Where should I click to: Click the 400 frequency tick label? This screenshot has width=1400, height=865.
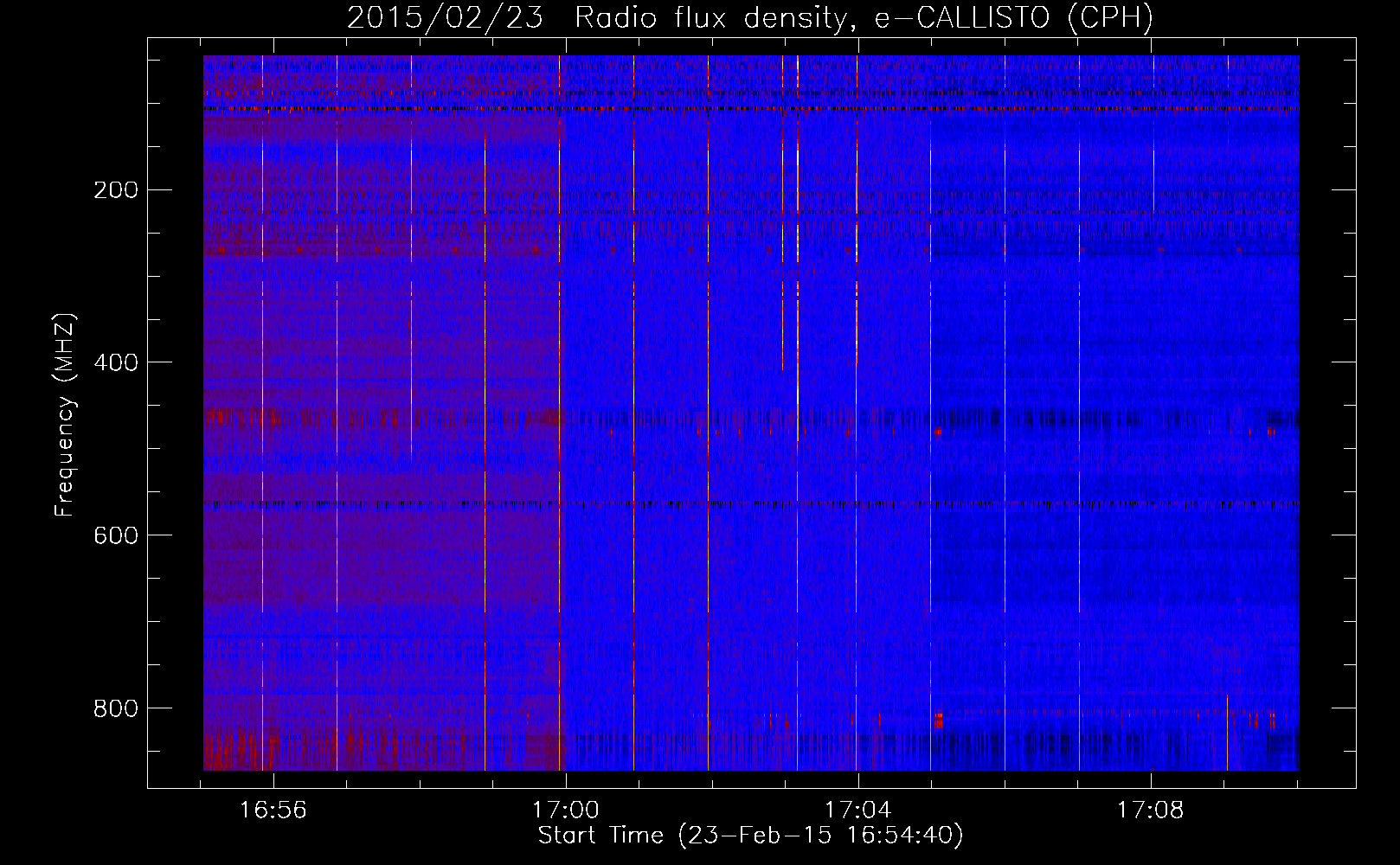click(x=116, y=362)
